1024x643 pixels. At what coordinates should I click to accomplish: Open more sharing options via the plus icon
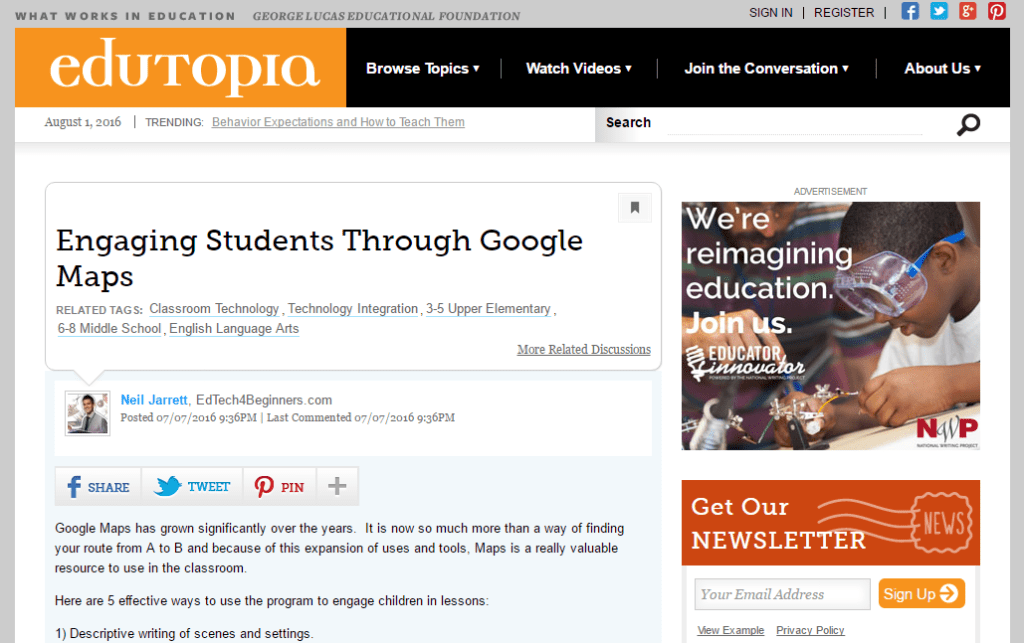pyautogui.click(x=337, y=485)
